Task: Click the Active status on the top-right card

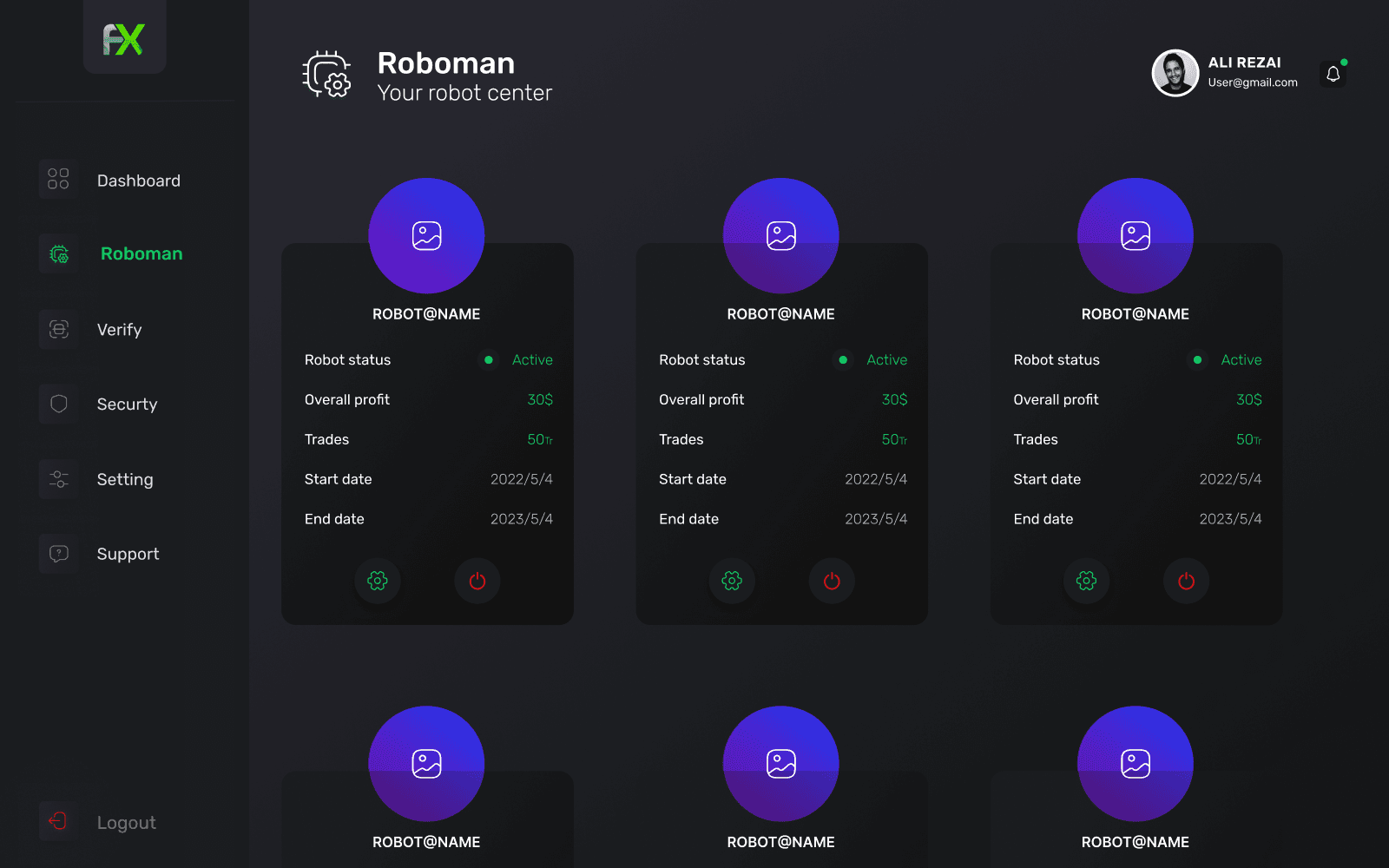Action: 1241,359
